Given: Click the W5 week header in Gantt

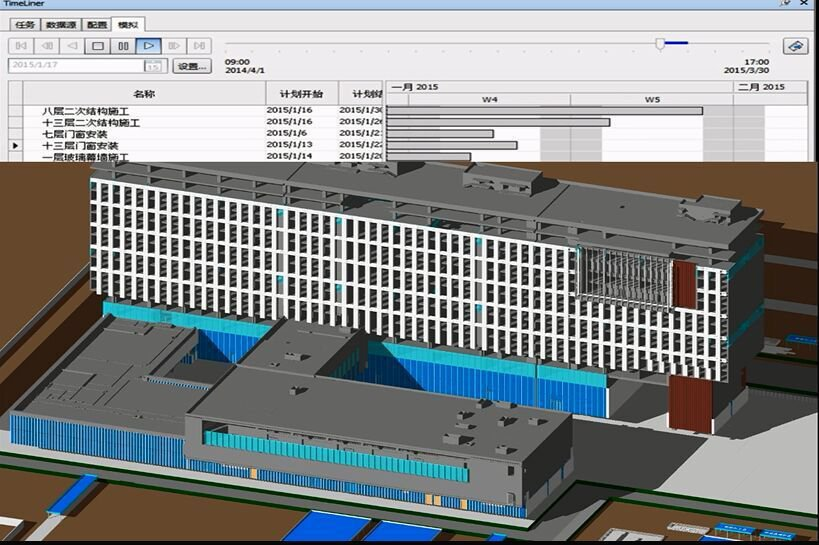Looking at the screenshot, I should point(652,99).
